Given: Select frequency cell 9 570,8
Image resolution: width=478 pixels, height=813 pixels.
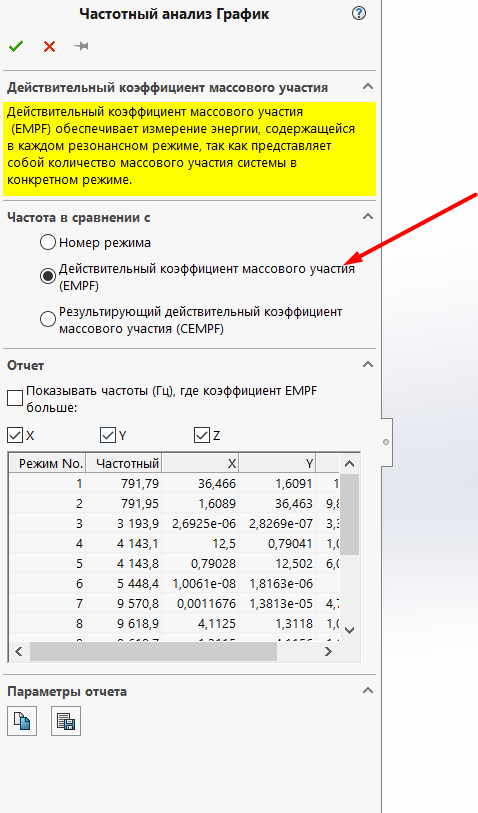Looking at the screenshot, I should [x=123, y=604].
